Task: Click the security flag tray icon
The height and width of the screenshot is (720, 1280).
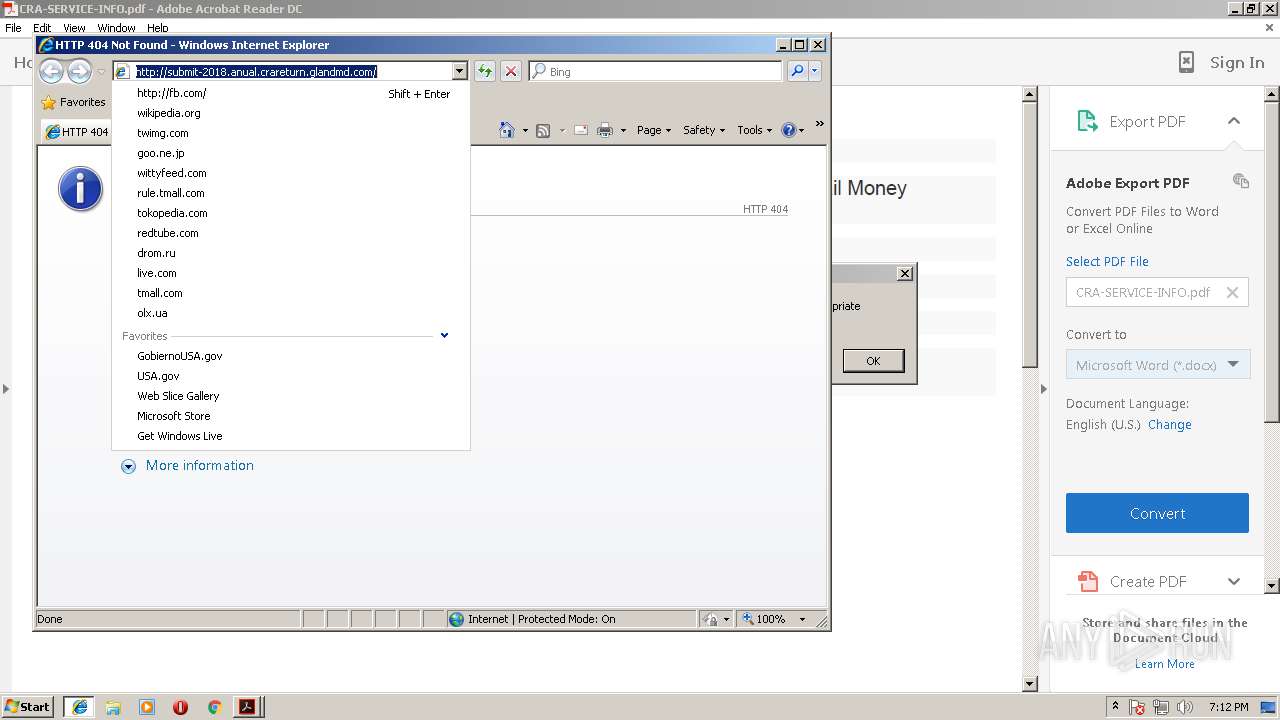Action: click(1137, 707)
